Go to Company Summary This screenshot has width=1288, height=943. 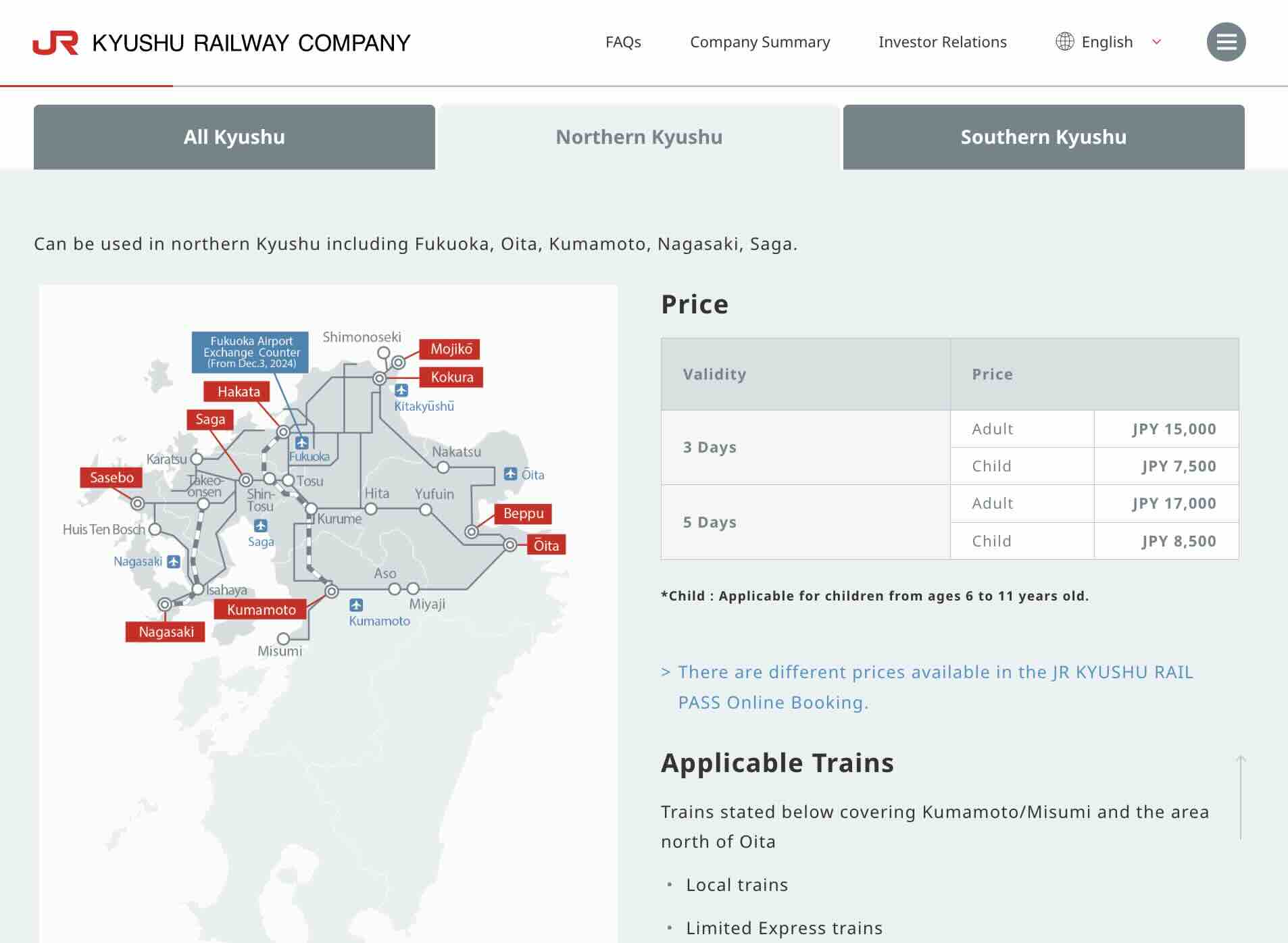[x=760, y=42]
